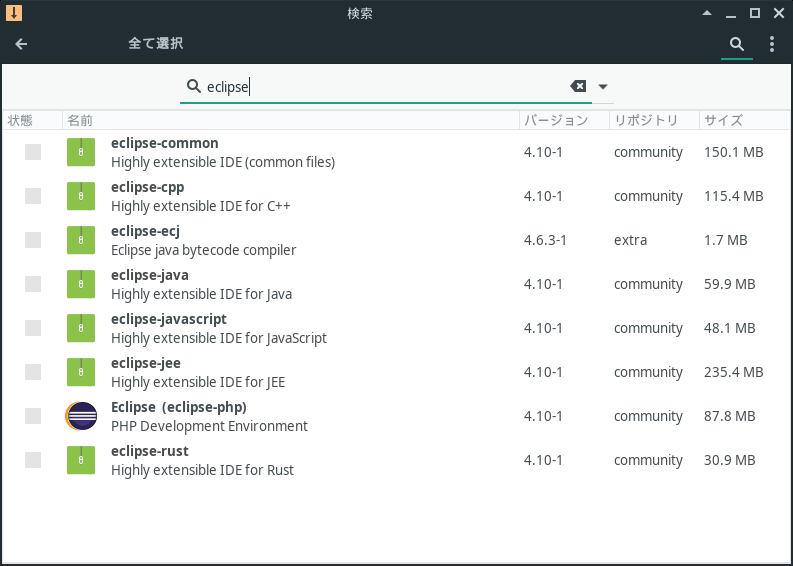Click the package manager download icon in titlebar
793x566 pixels.
(x=14, y=13)
